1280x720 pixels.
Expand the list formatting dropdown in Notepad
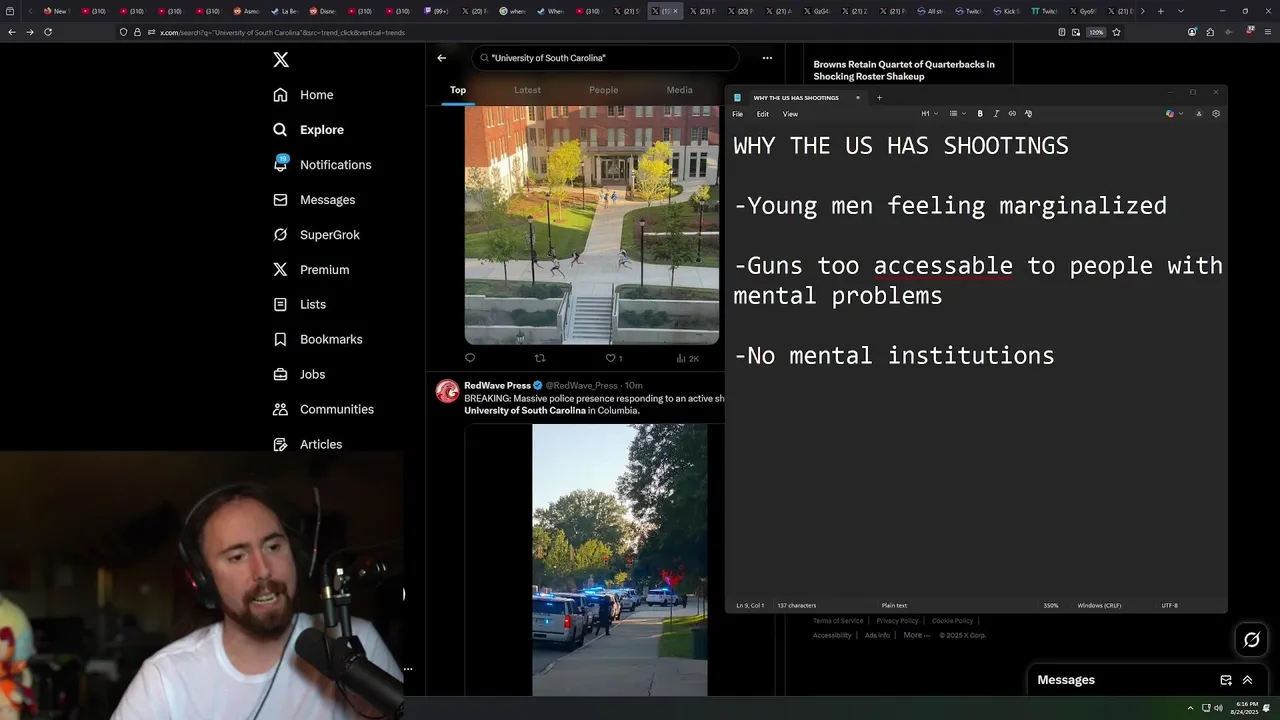957,114
